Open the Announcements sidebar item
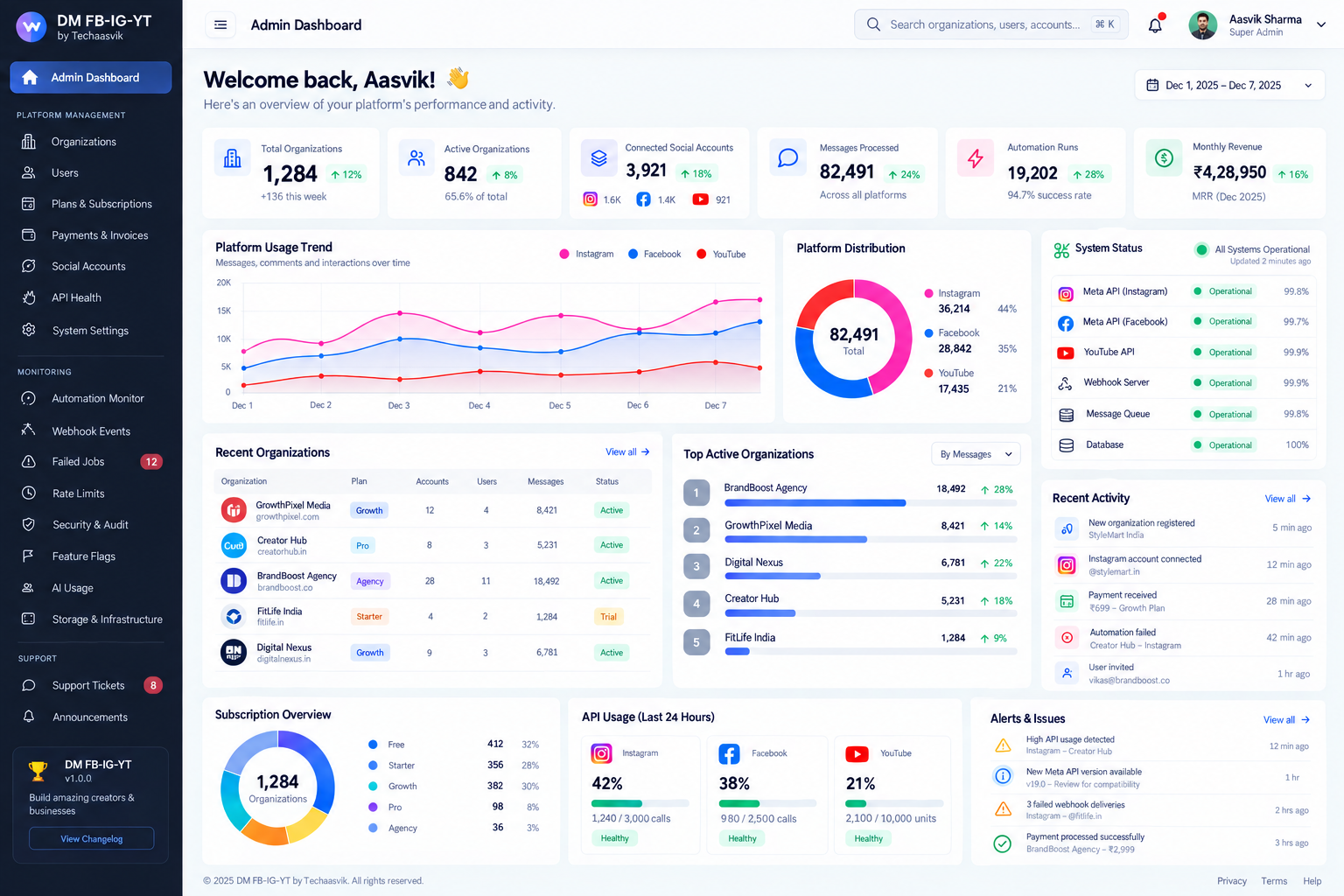This screenshot has width=1344, height=896. click(91, 717)
